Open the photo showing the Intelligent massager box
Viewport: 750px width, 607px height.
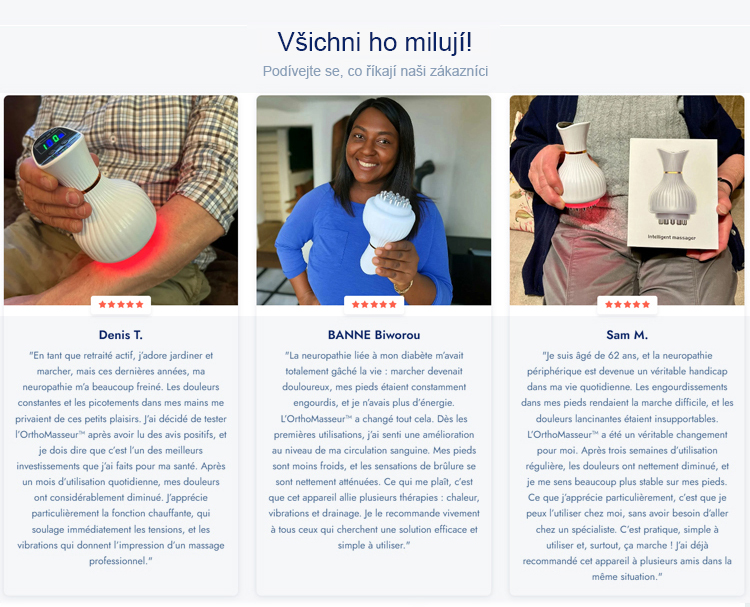coord(627,200)
